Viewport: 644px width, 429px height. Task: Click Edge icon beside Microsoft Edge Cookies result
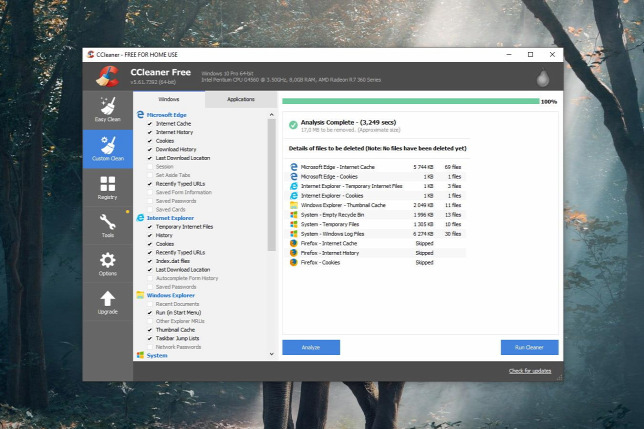coord(294,177)
